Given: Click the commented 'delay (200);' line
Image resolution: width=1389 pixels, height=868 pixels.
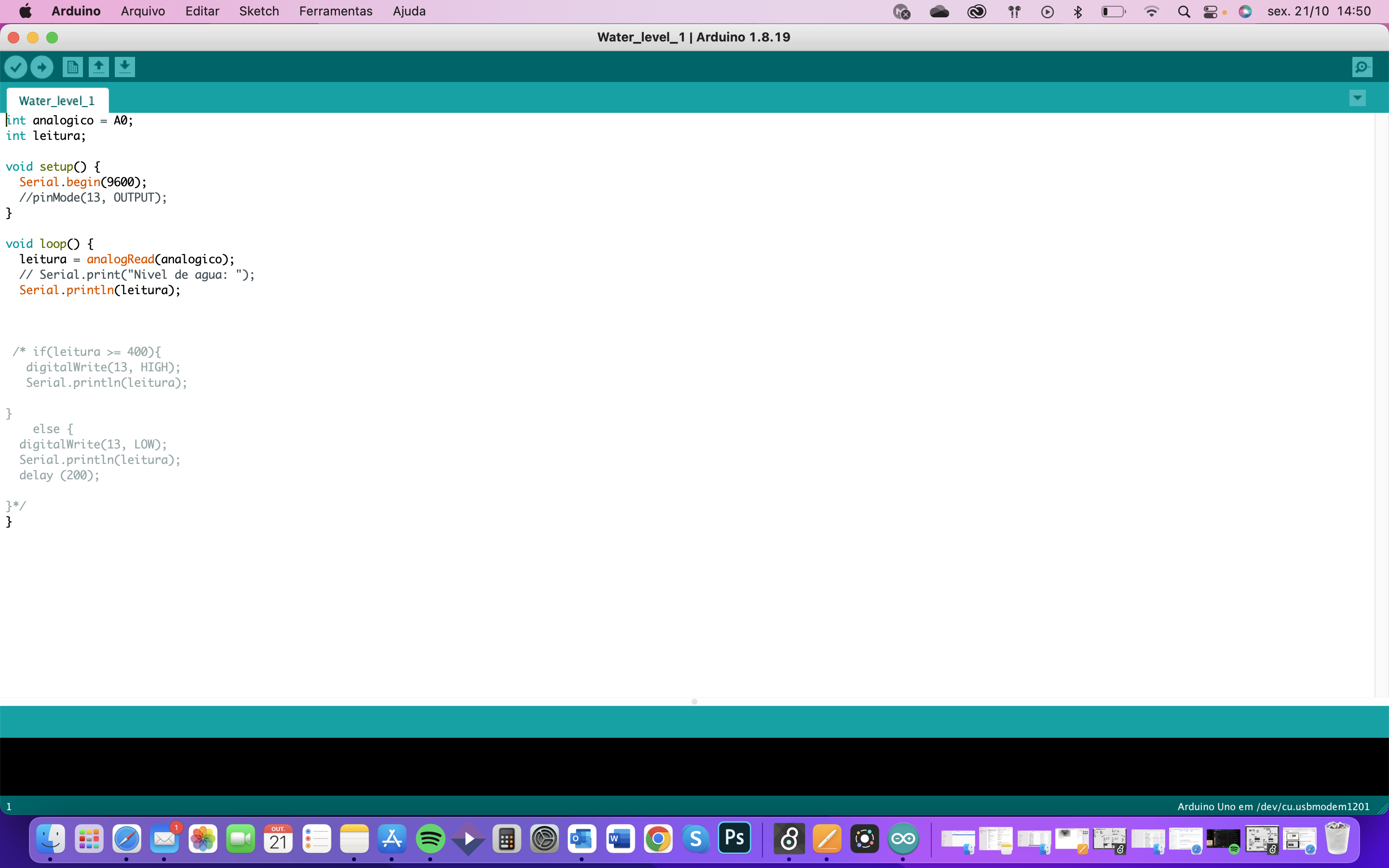Looking at the screenshot, I should [x=59, y=475].
